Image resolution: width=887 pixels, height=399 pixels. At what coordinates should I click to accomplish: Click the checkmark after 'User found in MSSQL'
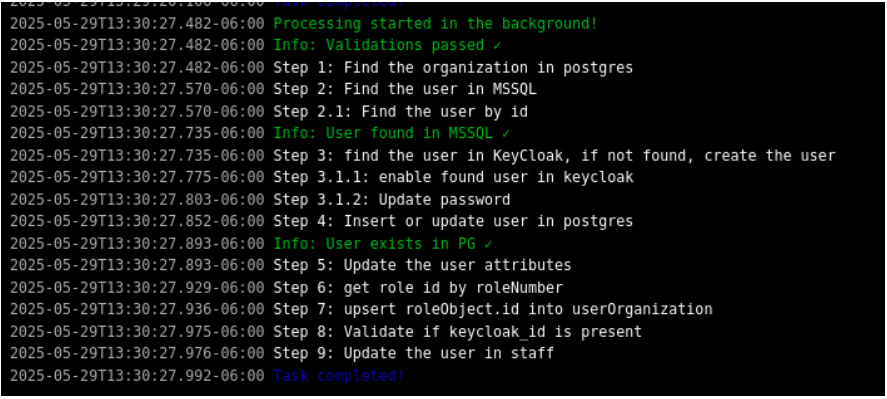point(506,134)
